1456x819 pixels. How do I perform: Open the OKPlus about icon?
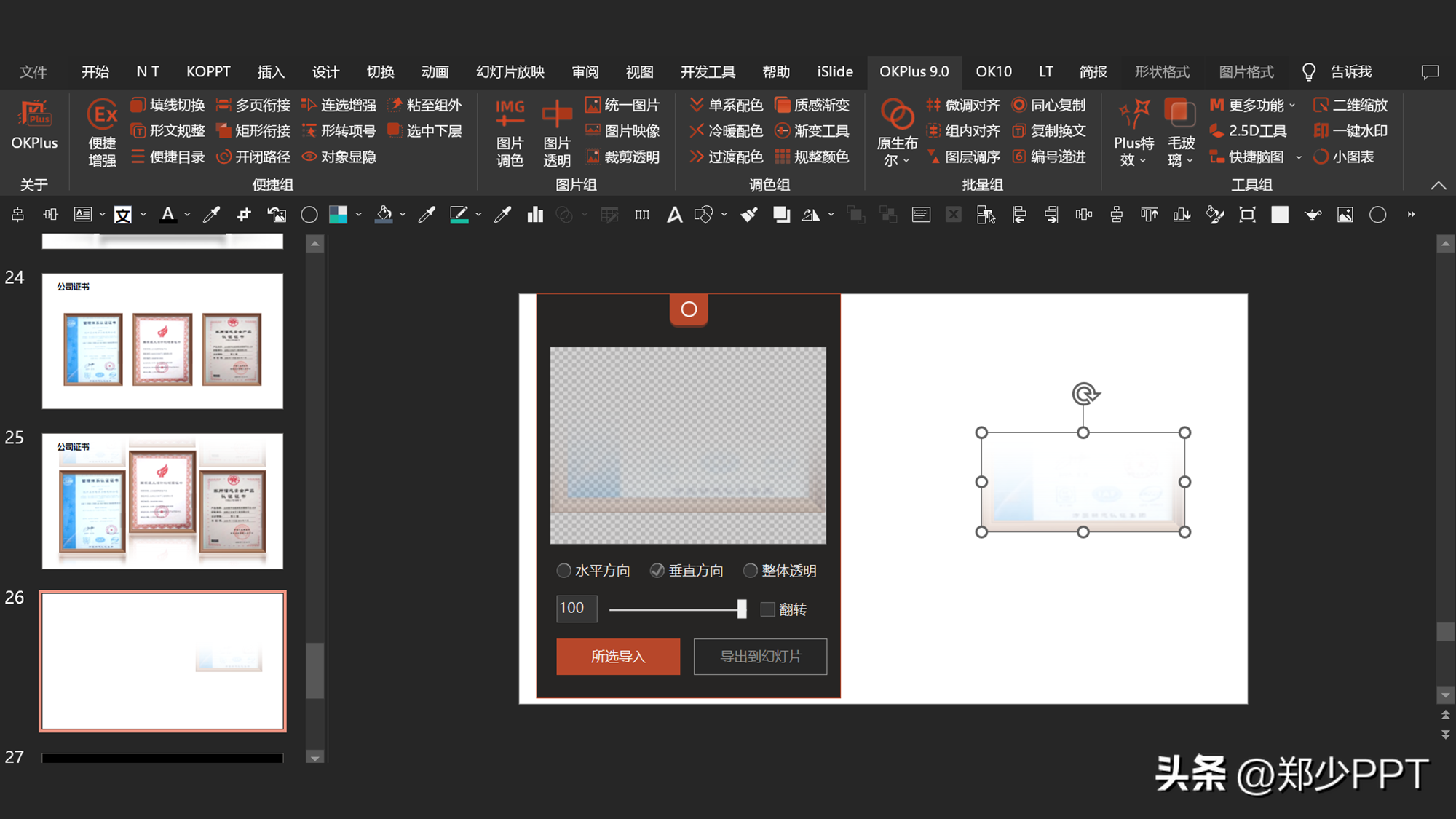34,125
